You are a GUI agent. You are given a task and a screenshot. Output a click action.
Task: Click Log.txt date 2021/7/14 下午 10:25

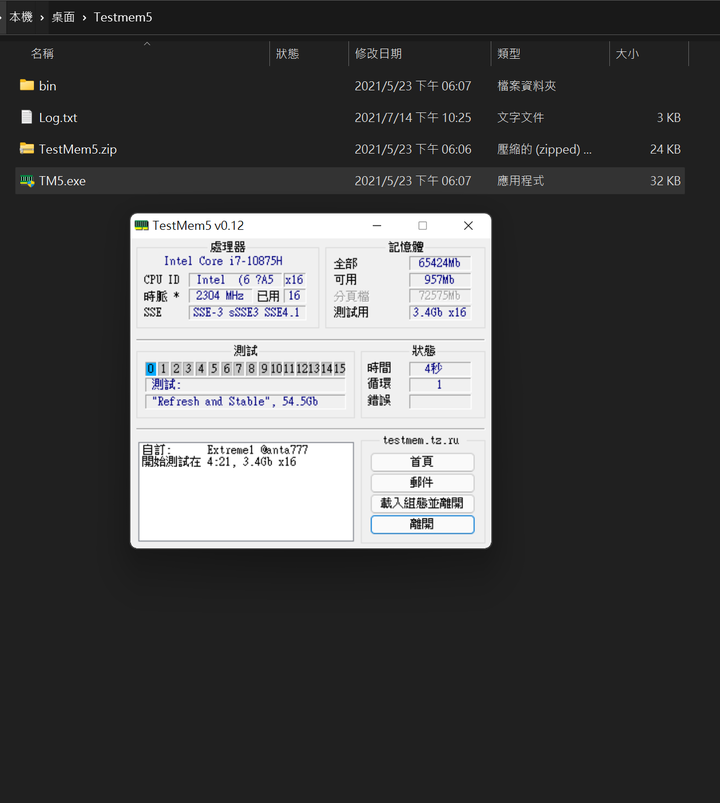tap(413, 117)
